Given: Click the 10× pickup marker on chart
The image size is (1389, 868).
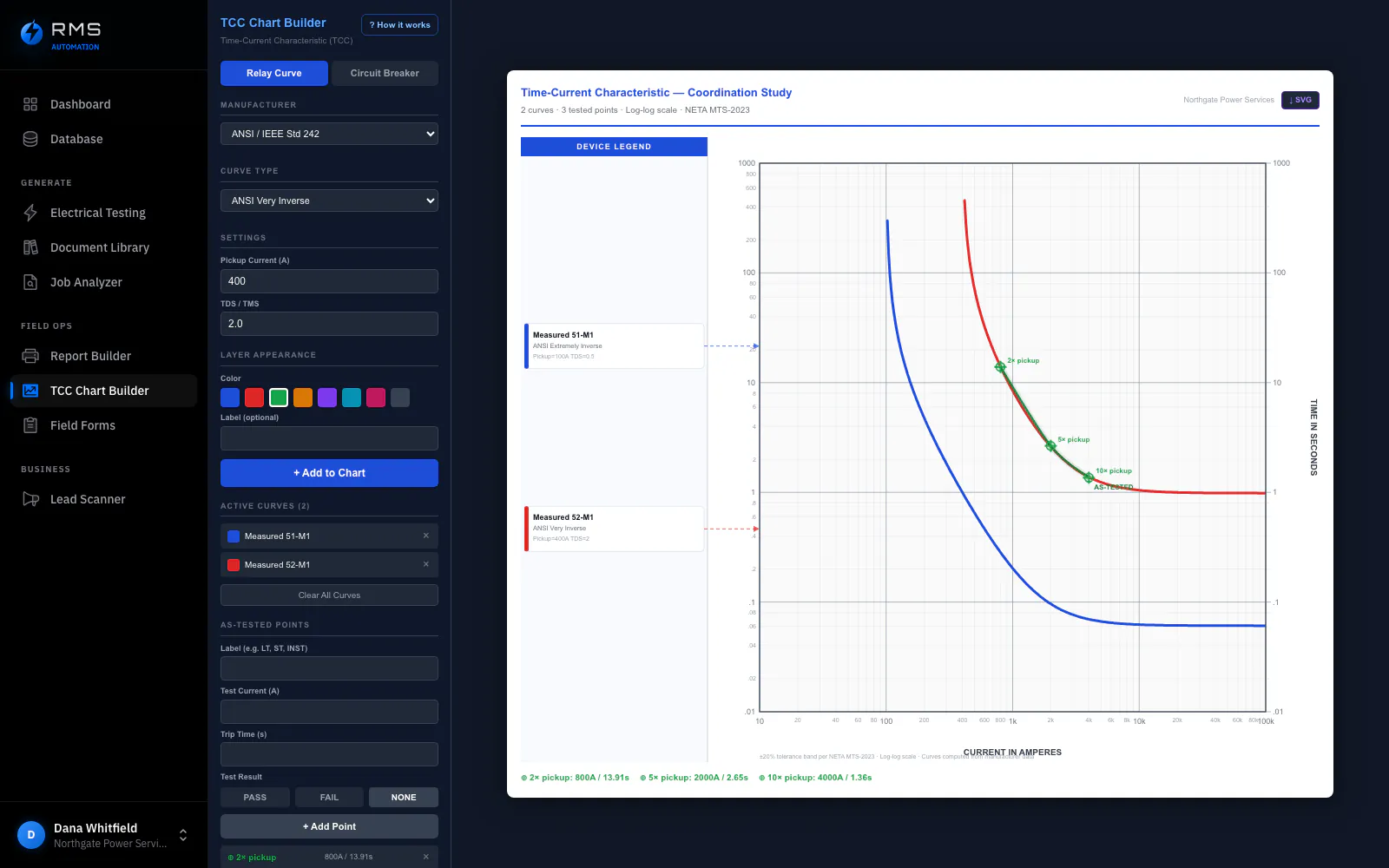Looking at the screenshot, I should [1089, 477].
